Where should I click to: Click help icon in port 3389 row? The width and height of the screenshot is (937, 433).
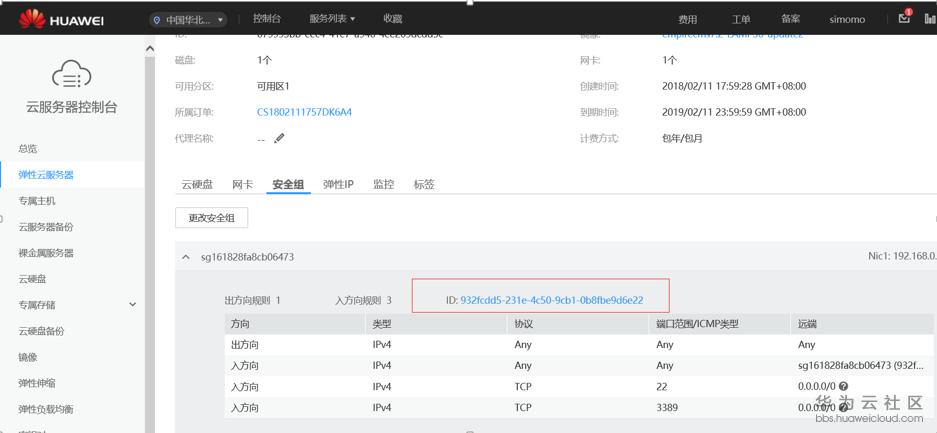click(x=843, y=407)
